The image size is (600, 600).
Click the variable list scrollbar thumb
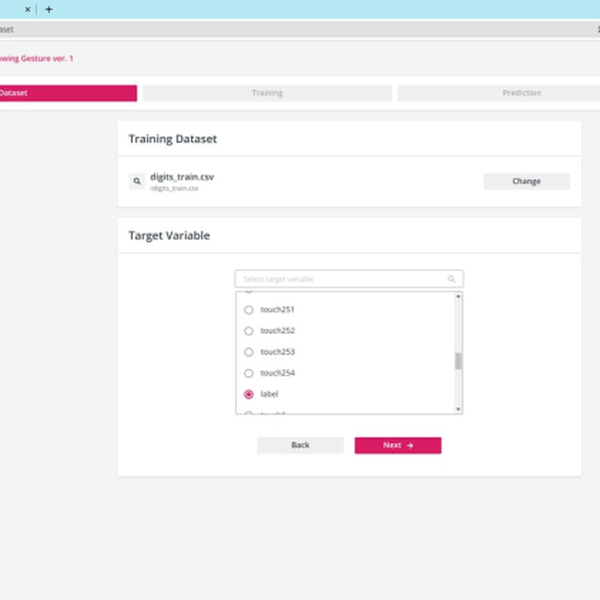458,361
